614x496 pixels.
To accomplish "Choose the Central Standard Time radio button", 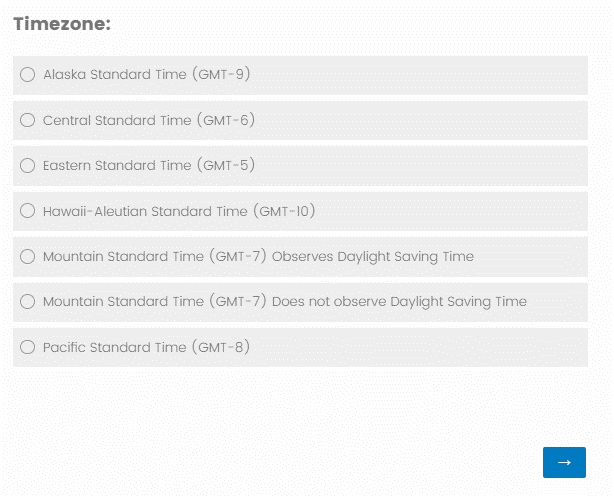I will (28, 120).
